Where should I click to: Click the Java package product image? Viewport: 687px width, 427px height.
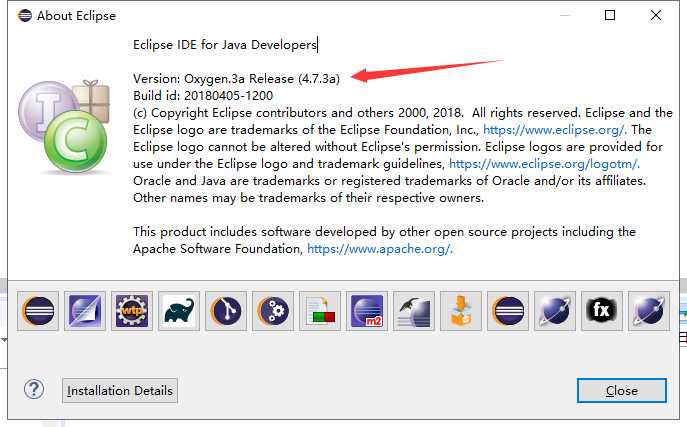coord(64,126)
